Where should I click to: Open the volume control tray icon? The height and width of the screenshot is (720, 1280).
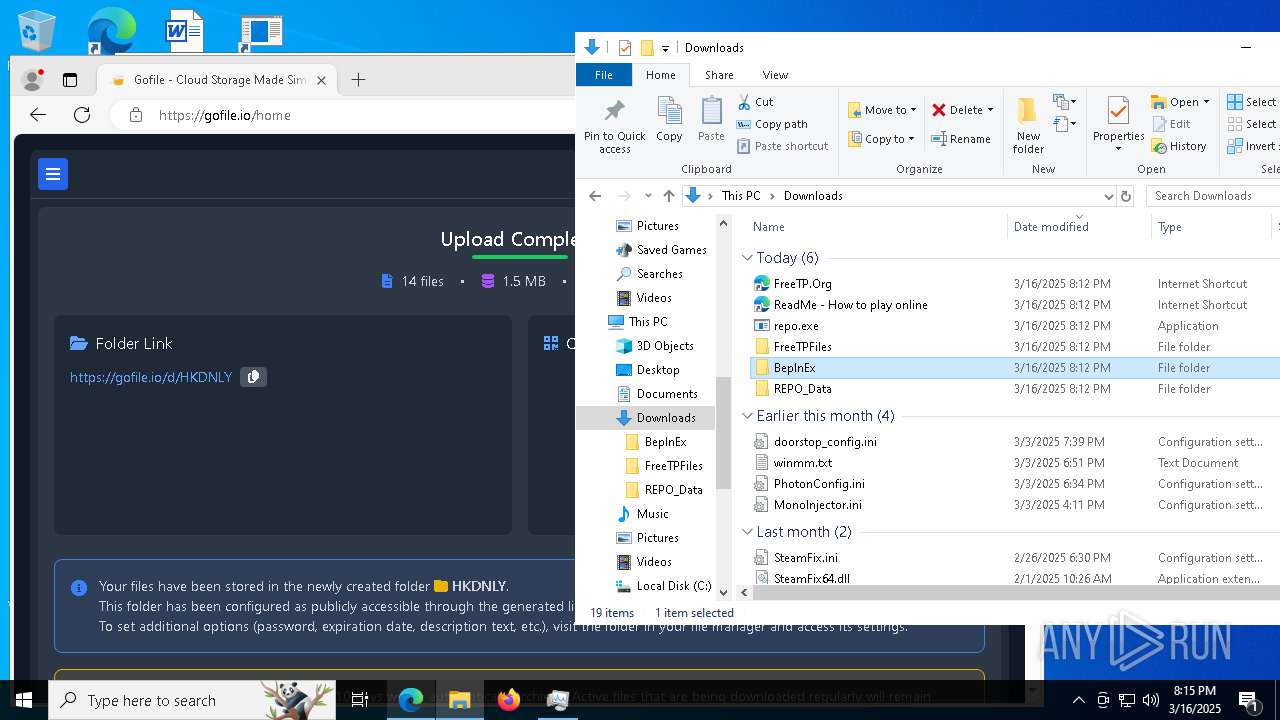(1150, 700)
